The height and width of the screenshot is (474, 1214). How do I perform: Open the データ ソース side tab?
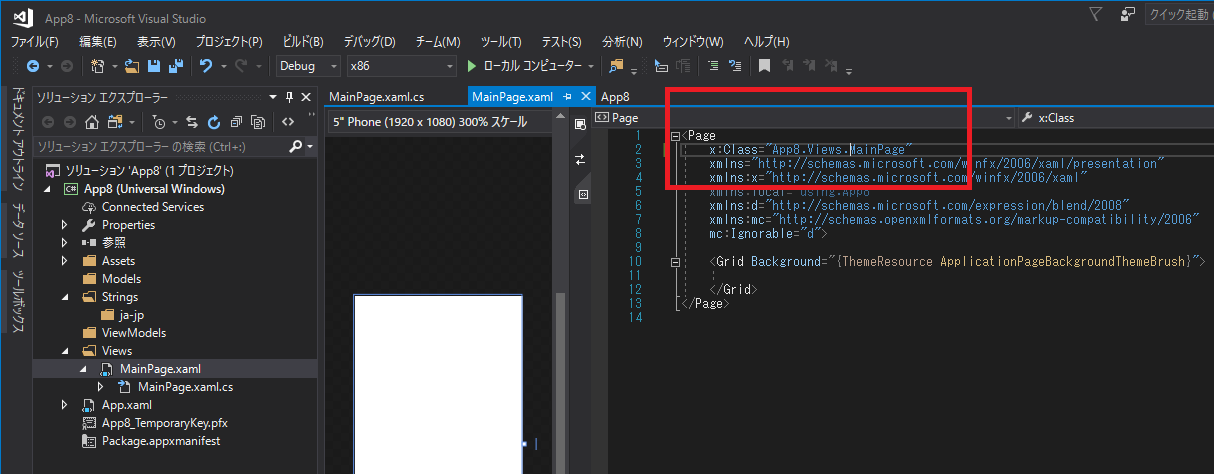point(19,230)
